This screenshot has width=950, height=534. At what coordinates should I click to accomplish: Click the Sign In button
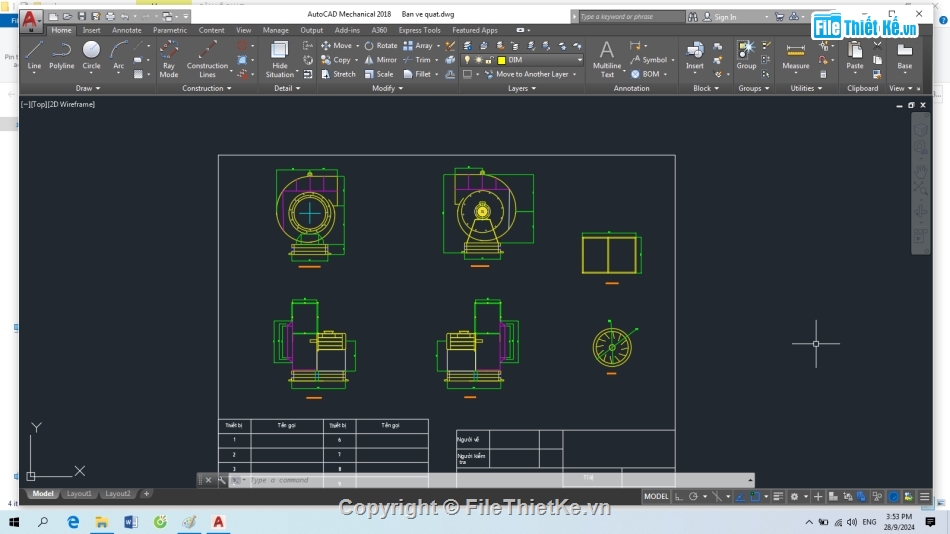click(719, 17)
